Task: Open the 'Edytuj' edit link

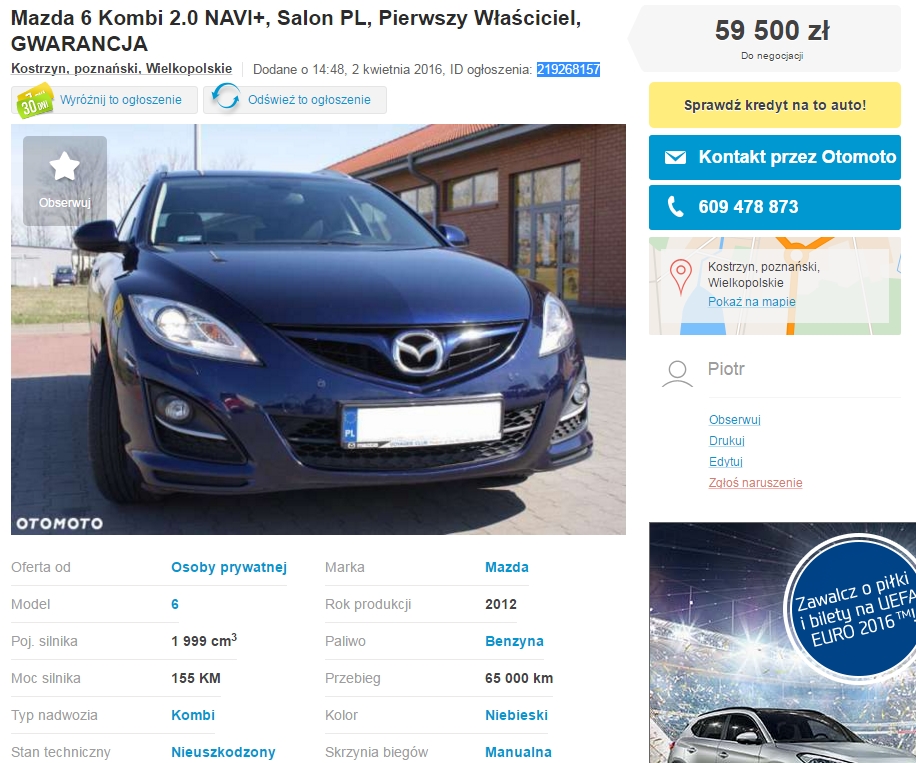Action: click(725, 462)
